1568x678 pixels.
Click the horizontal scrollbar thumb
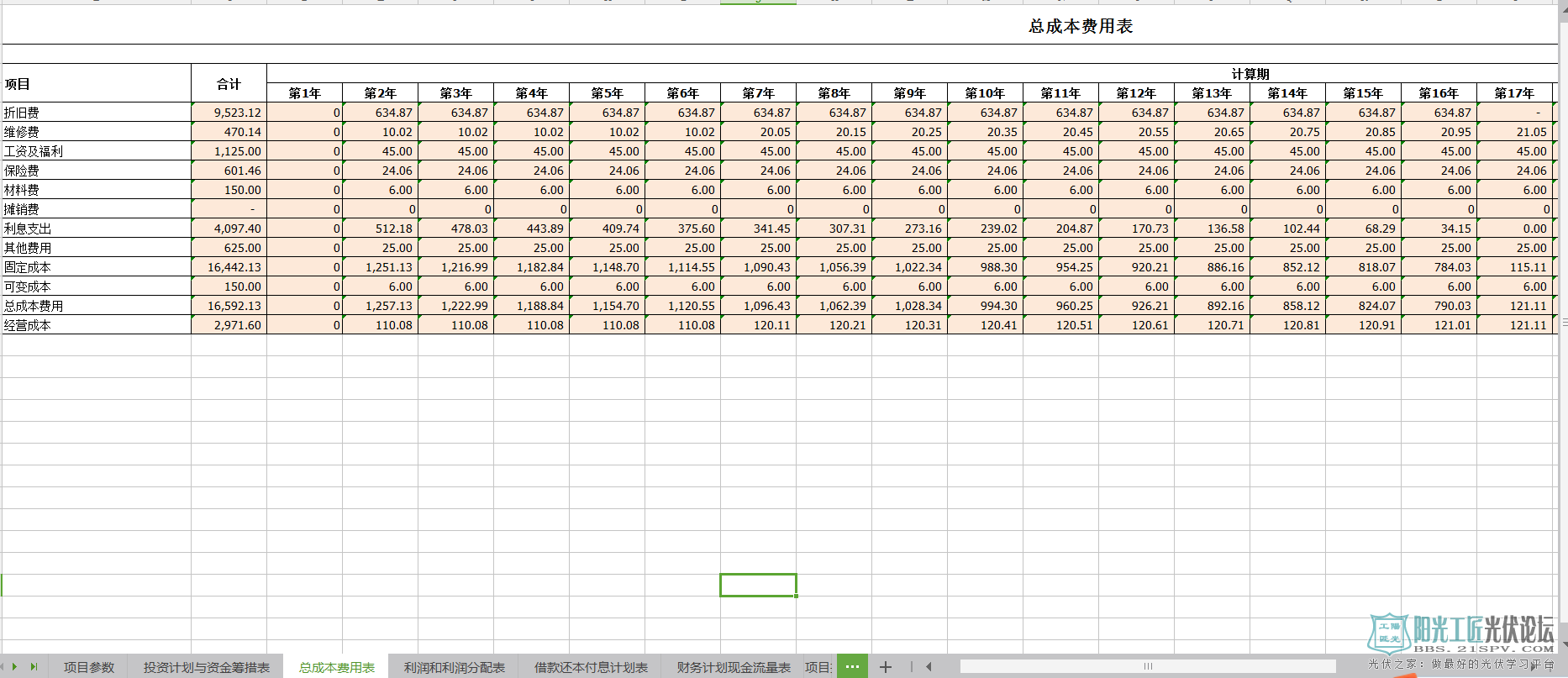click(x=1148, y=666)
